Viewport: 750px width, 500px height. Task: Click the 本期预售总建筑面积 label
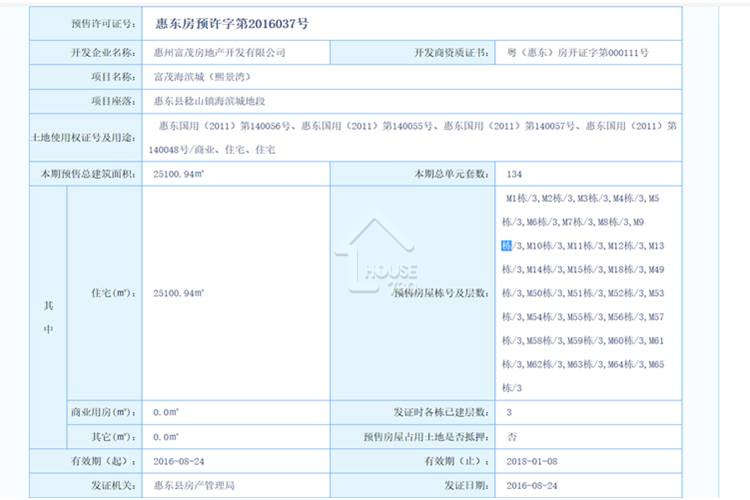tap(88, 174)
